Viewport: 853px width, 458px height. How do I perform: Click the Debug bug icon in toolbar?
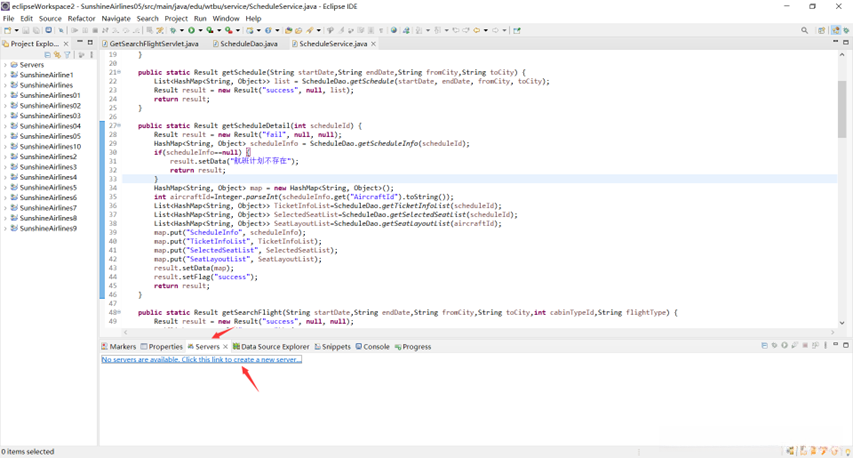pyautogui.click(x=173, y=30)
